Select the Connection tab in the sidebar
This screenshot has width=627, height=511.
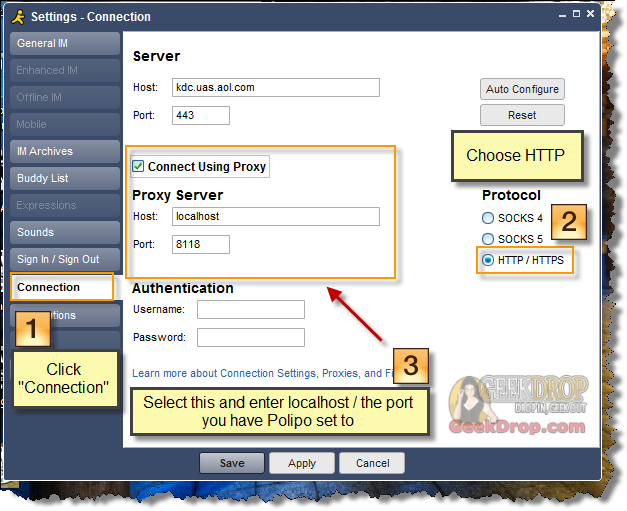60,287
